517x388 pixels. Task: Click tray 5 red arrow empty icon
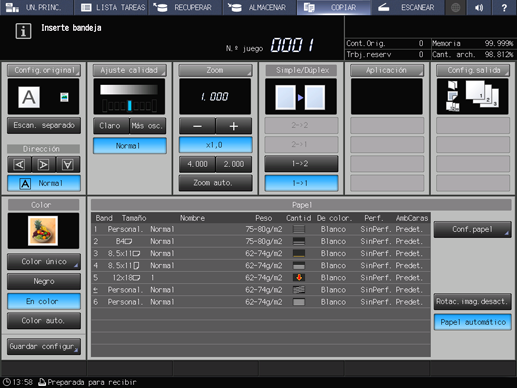click(x=299, y=278)
